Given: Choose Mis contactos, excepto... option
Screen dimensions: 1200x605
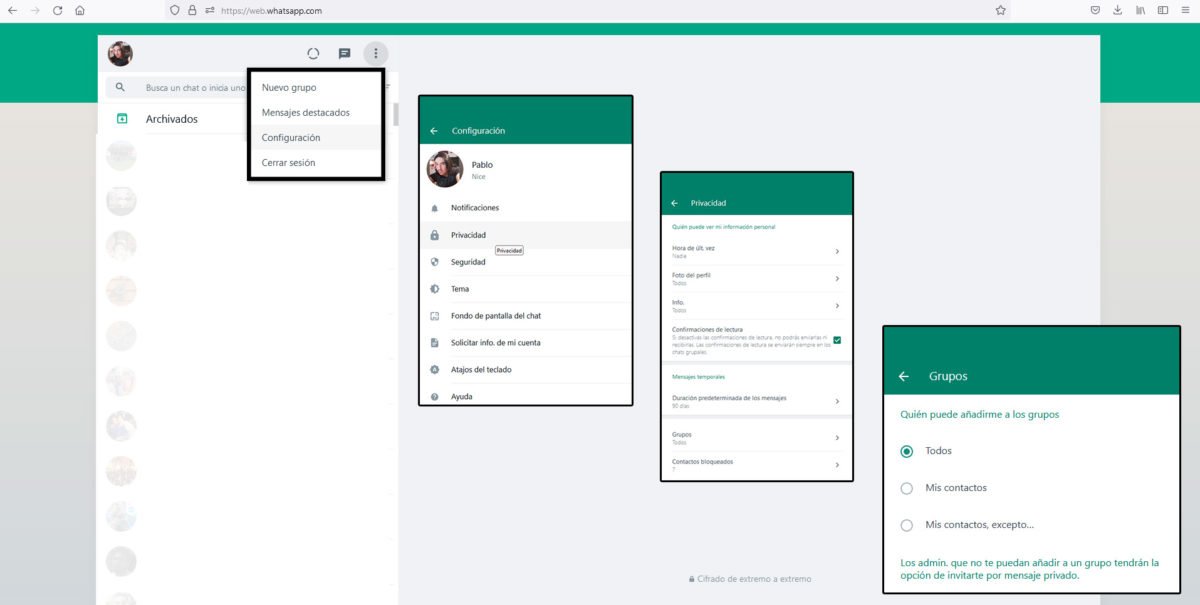Looking at the screenshot, I should click(907, 525).
